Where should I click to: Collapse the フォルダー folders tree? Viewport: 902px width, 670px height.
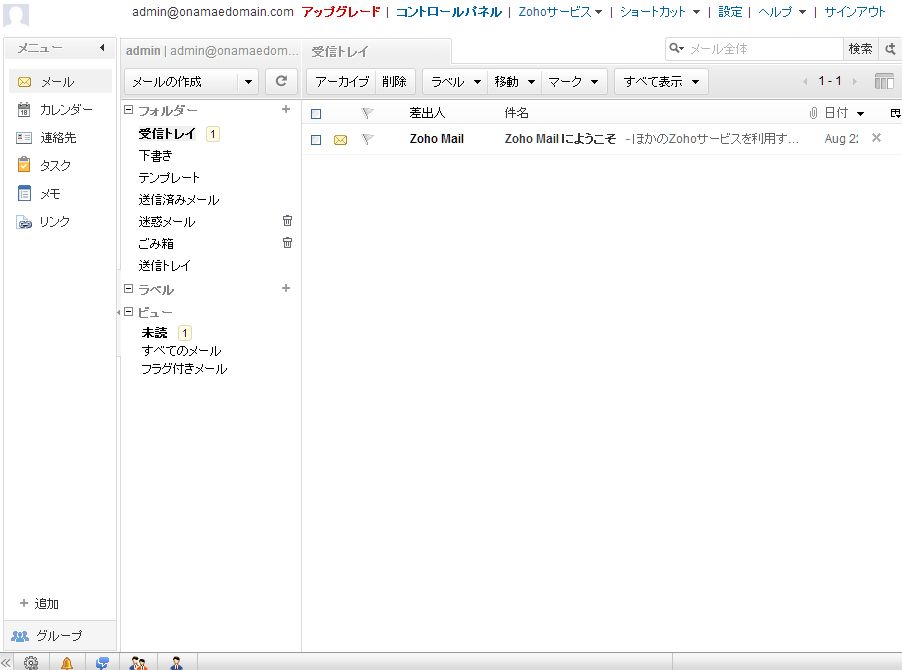(129, 109)
